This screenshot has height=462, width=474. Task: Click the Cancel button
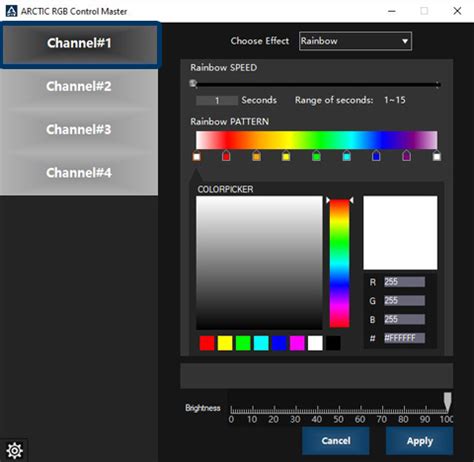pyautogui.click(x=336, y=441)
